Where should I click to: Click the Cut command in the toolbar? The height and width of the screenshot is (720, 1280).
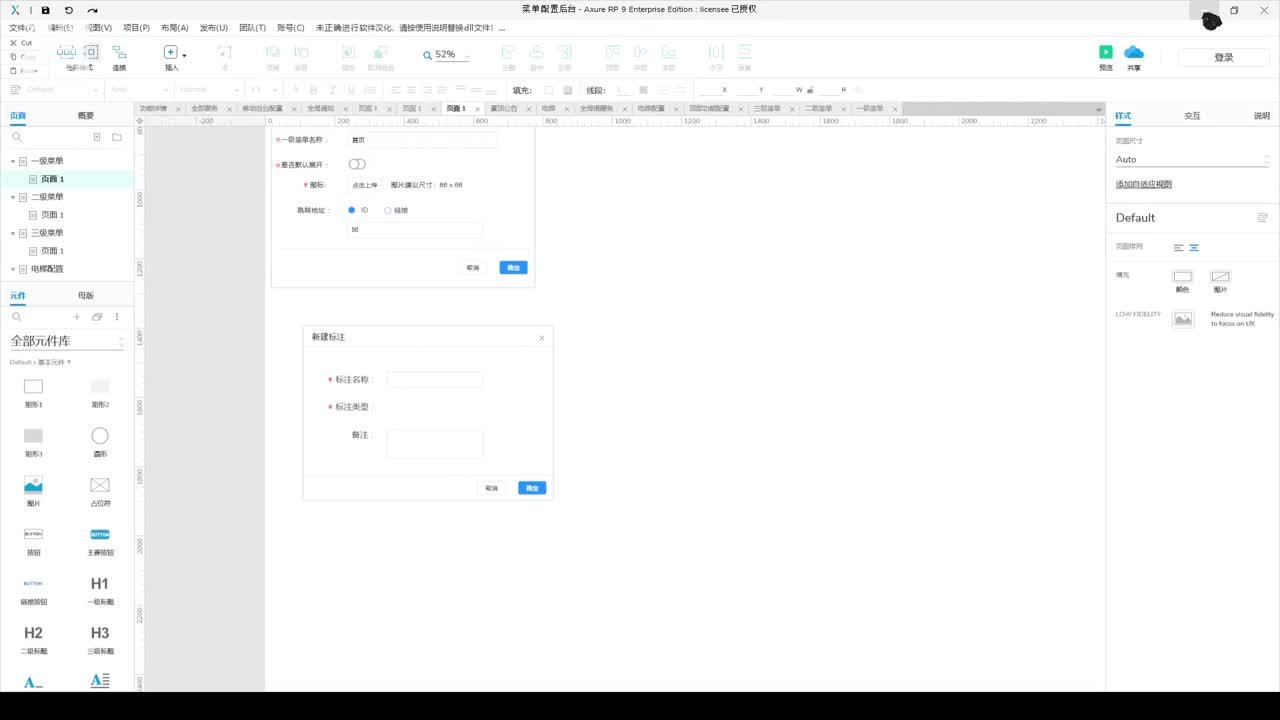coord(21,43)
